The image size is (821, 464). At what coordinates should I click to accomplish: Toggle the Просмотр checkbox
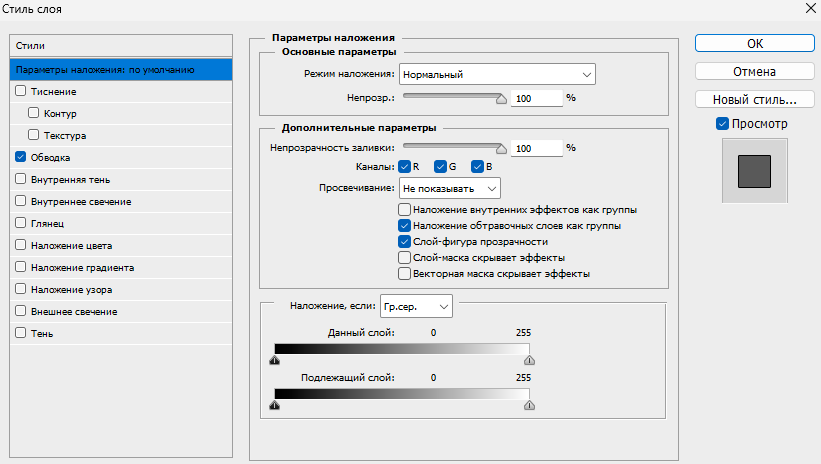723,124
